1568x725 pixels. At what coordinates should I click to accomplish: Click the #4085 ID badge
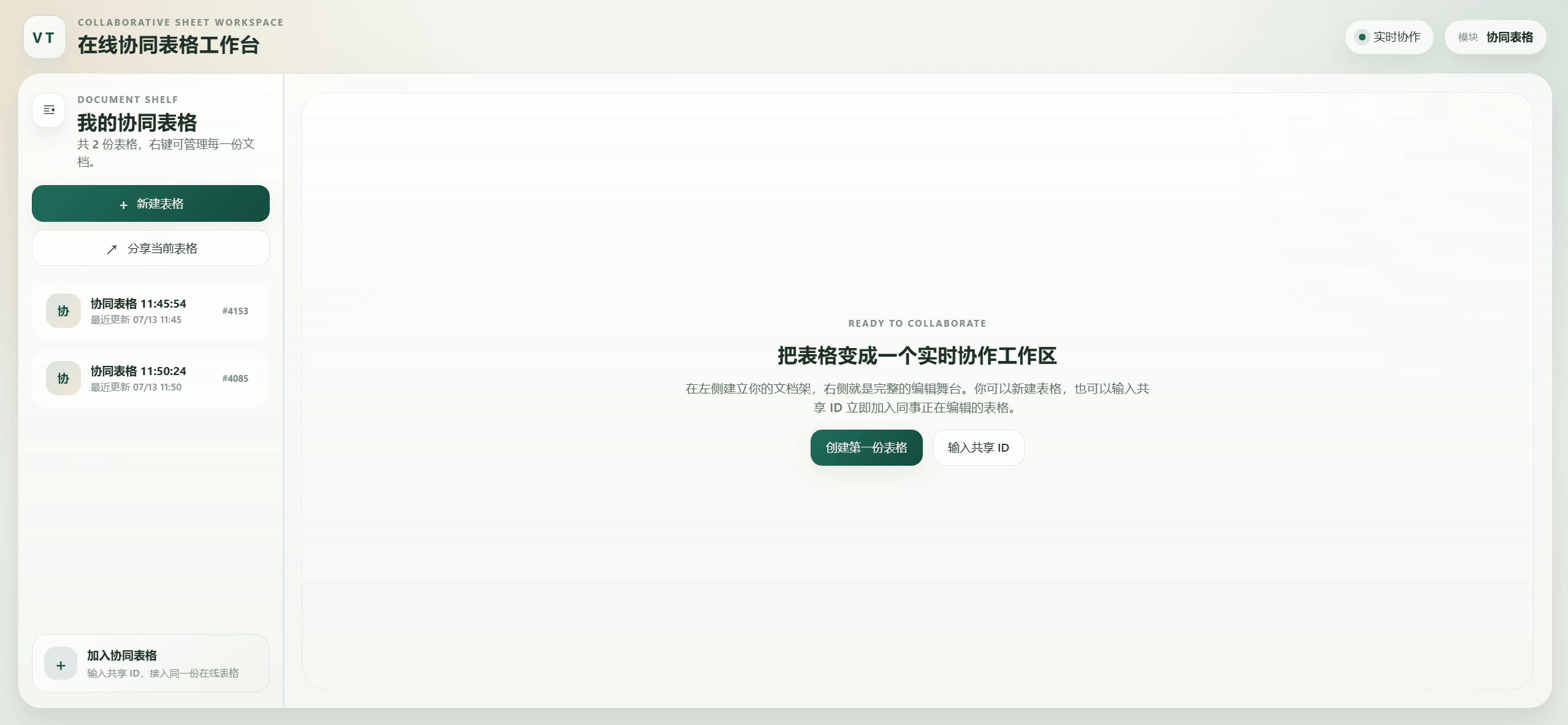coord(235,378)
